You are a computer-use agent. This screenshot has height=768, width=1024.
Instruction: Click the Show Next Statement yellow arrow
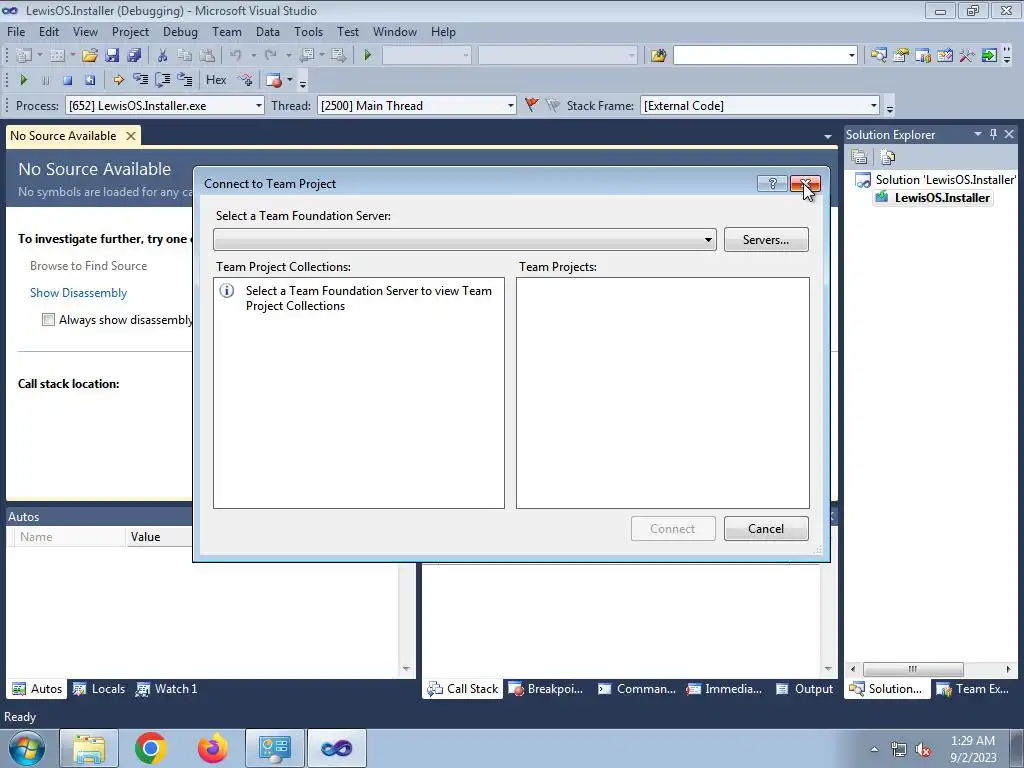[118, 80]
